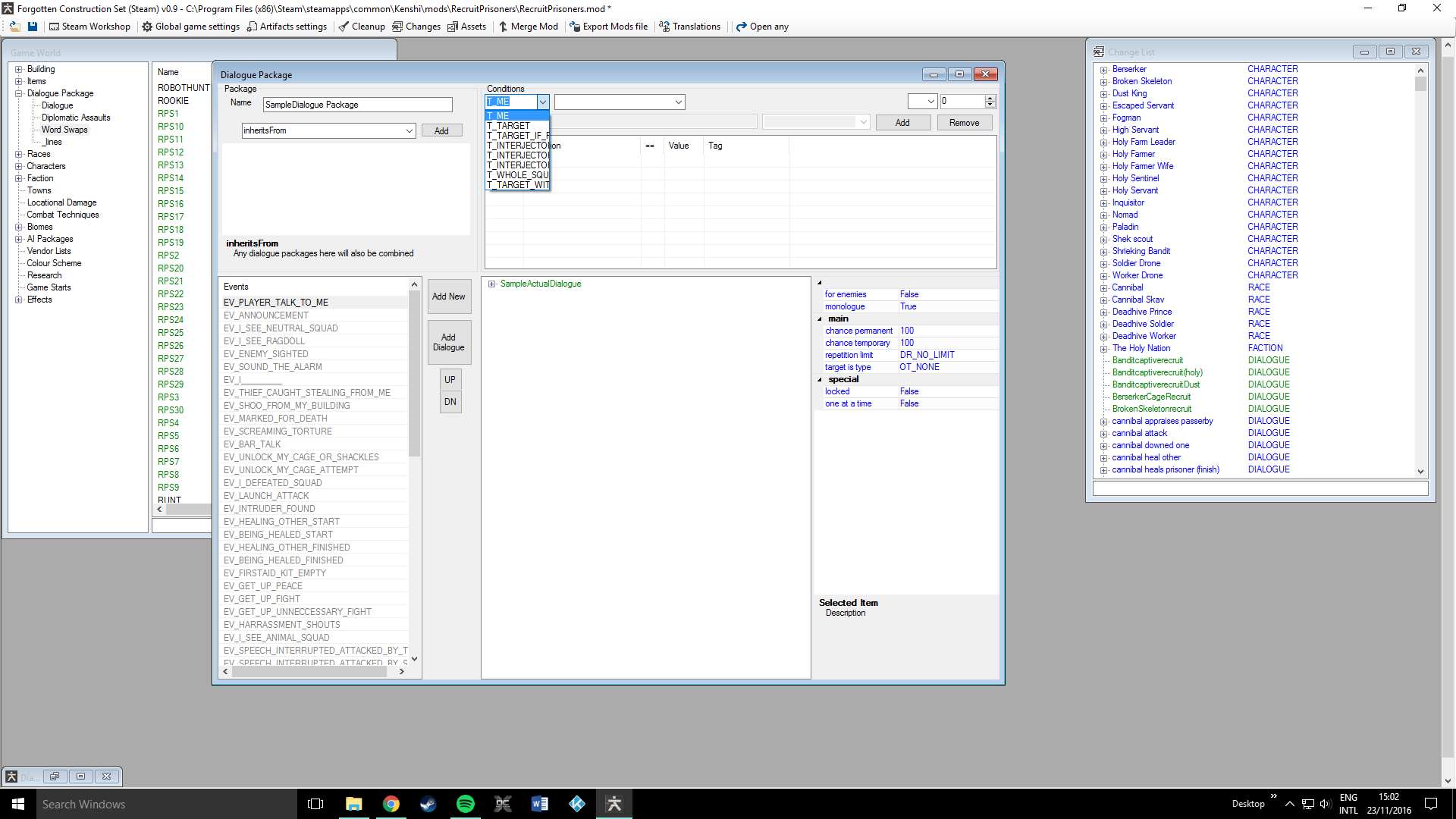The width and height of the screenshot is (1456, 819).
Task: Click the Translations toolbar item
Action: point(689,27)
